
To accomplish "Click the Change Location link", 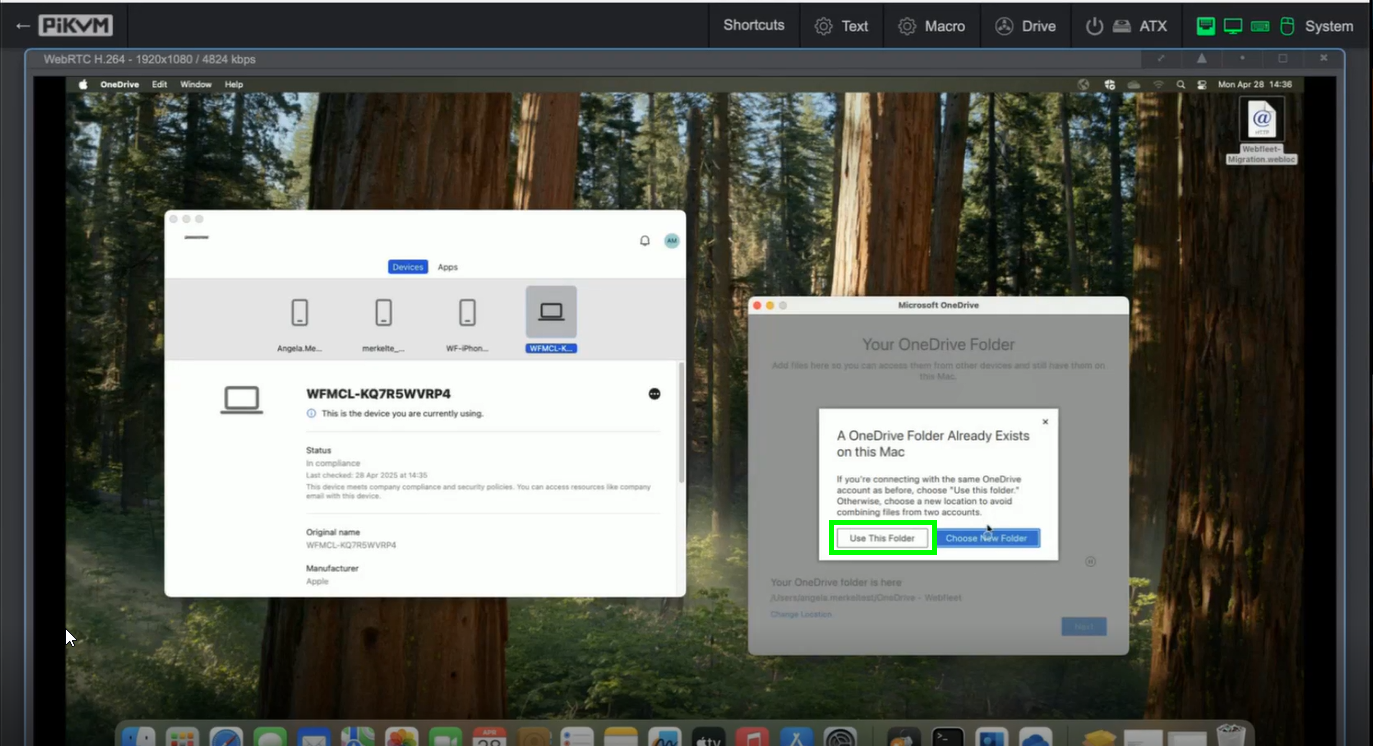I will (x=801, y=614).
